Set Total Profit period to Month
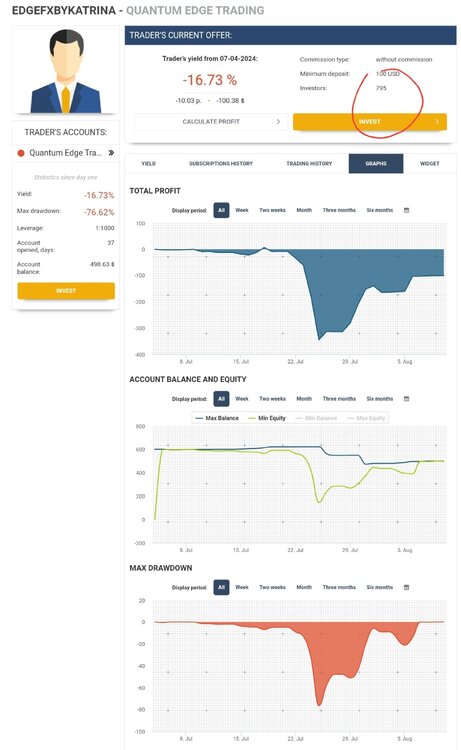This screenshot has height=750, width=461. pyautogui.click(x=304, y=210)
